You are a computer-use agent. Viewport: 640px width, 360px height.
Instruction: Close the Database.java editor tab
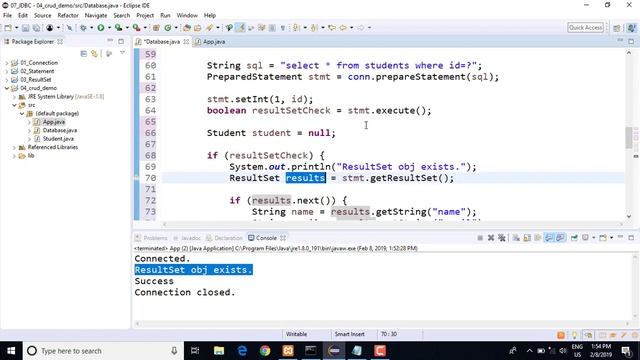click(x=186, y=42)
